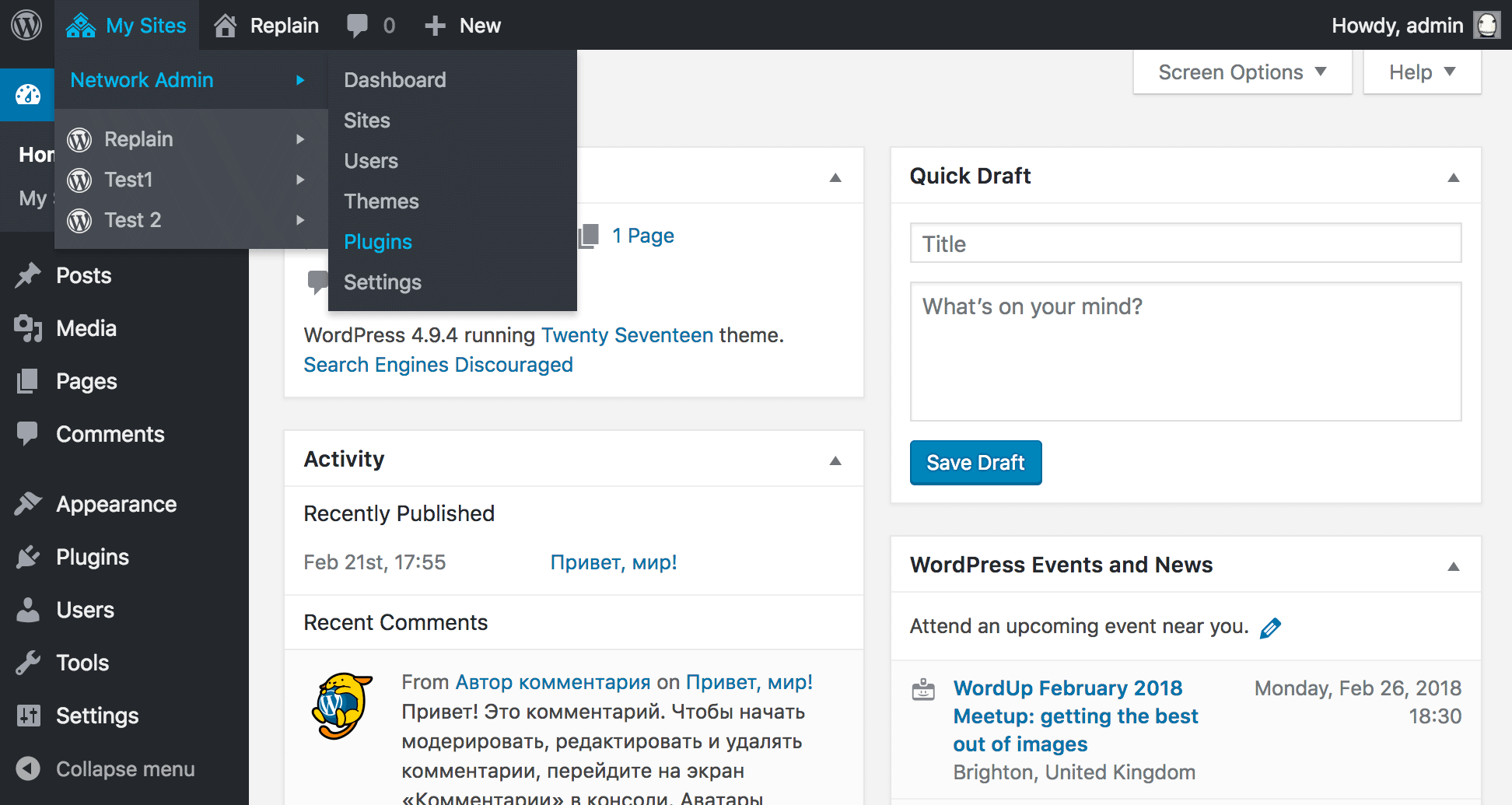This screenshot has height=805, width=1512.
Task: Open WordUp February 2018 Meetup link
Action: pos(1076,716)
